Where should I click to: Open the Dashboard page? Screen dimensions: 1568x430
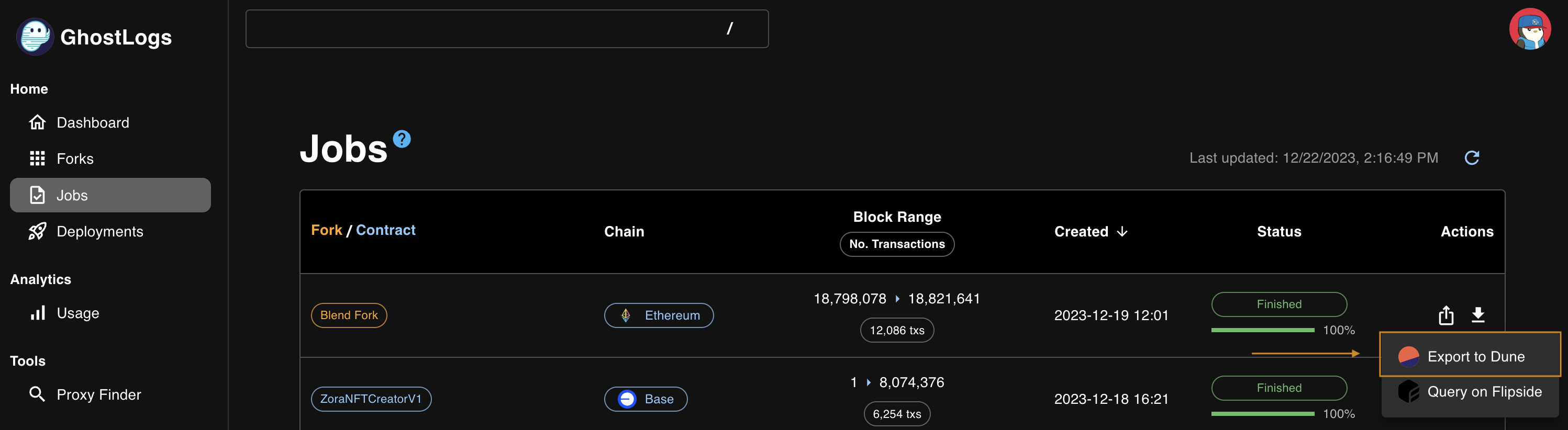pyautogui.click(x=93, y=123)
